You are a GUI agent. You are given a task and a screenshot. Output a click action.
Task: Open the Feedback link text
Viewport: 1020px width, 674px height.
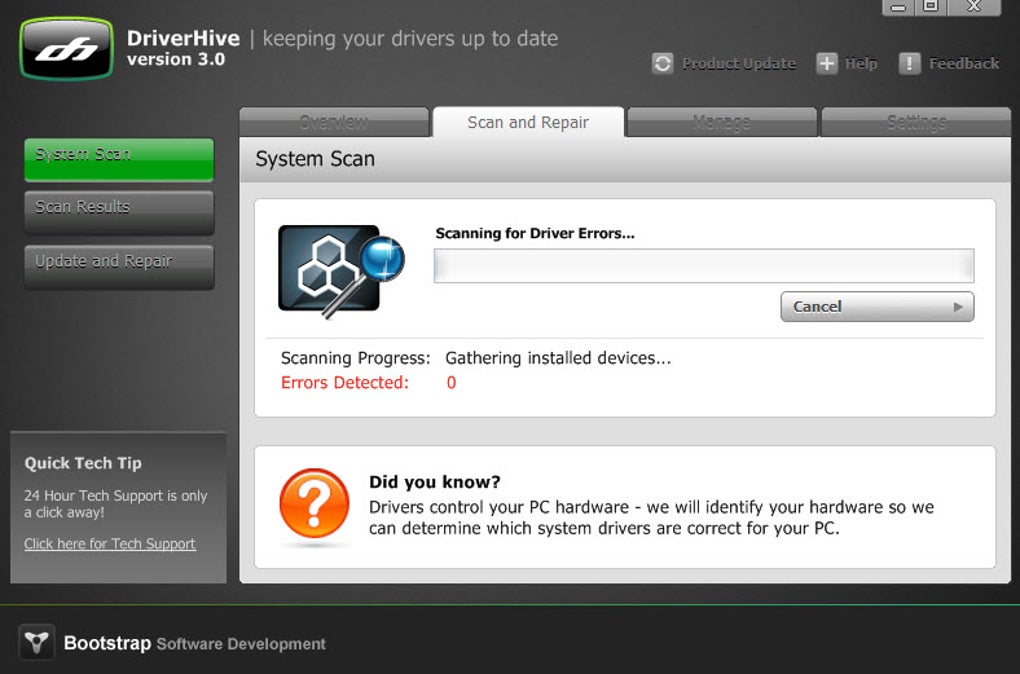[x=964, y=63]
